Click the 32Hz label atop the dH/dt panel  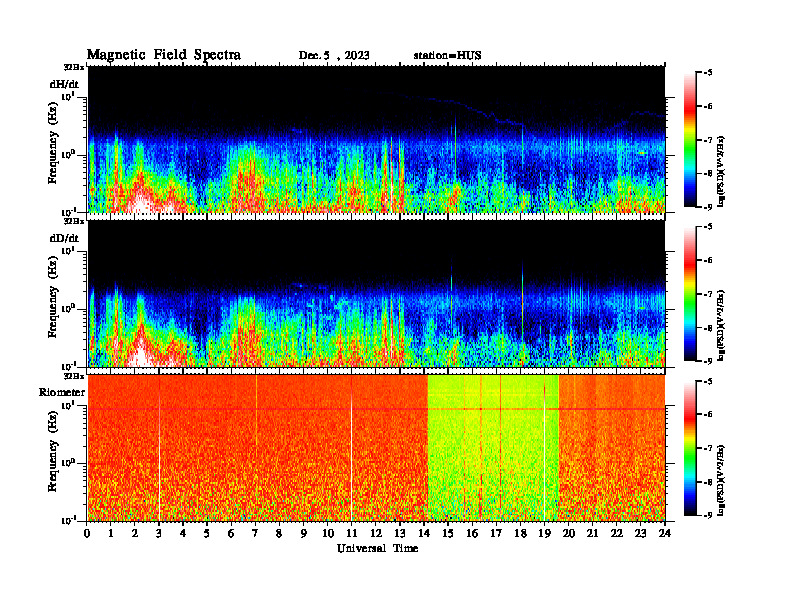coord(74,67)
